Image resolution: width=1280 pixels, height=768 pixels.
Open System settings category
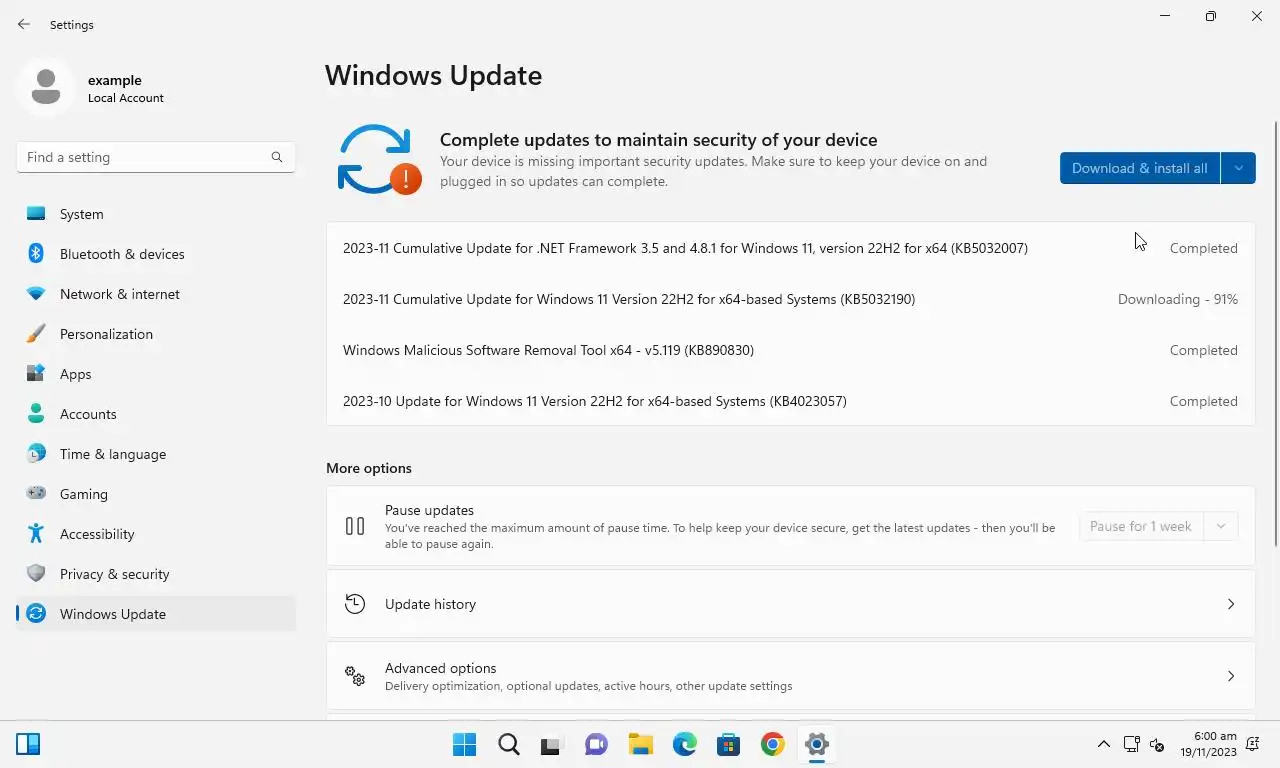(156, 214)
